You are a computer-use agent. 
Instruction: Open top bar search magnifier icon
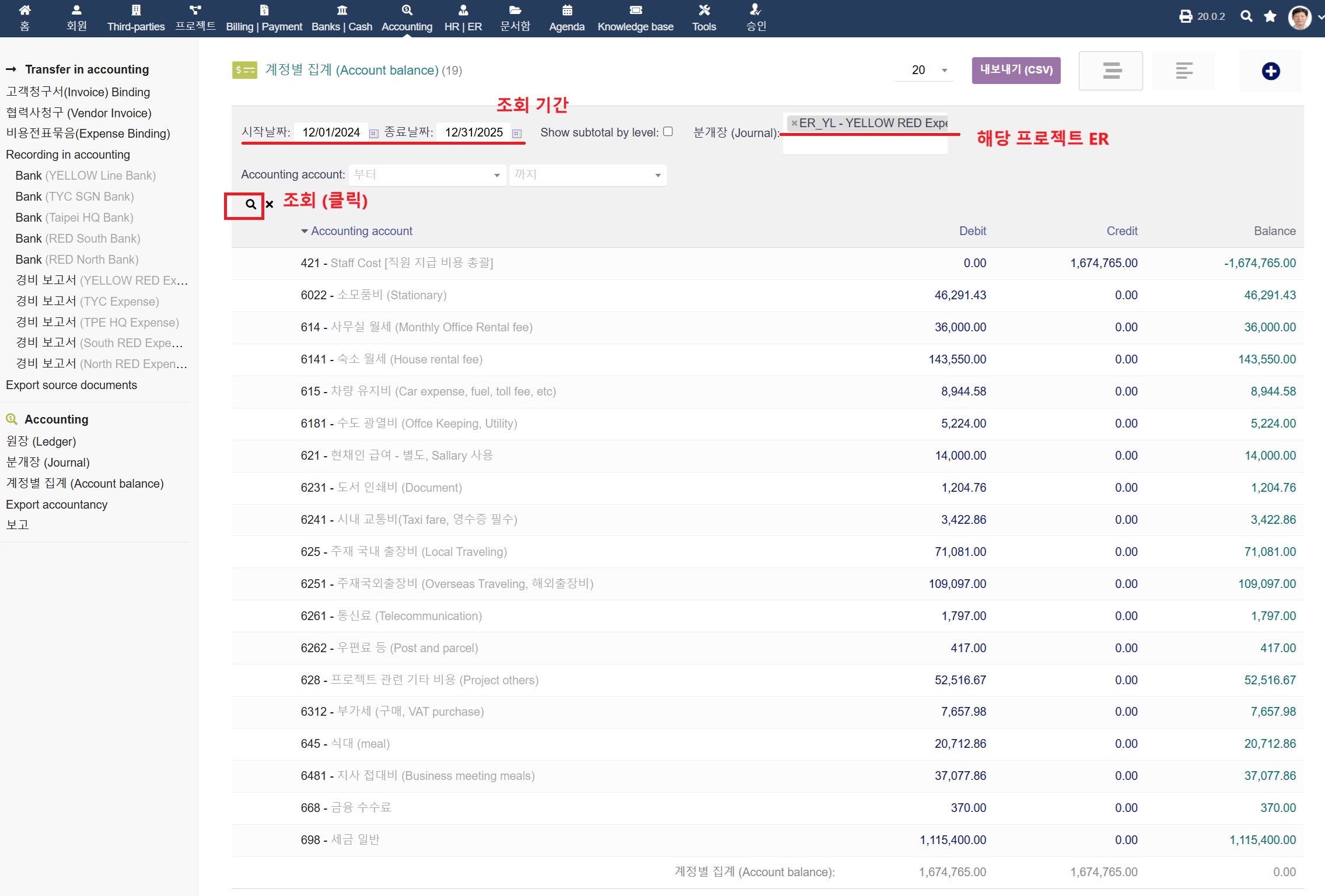[1246, 16]
